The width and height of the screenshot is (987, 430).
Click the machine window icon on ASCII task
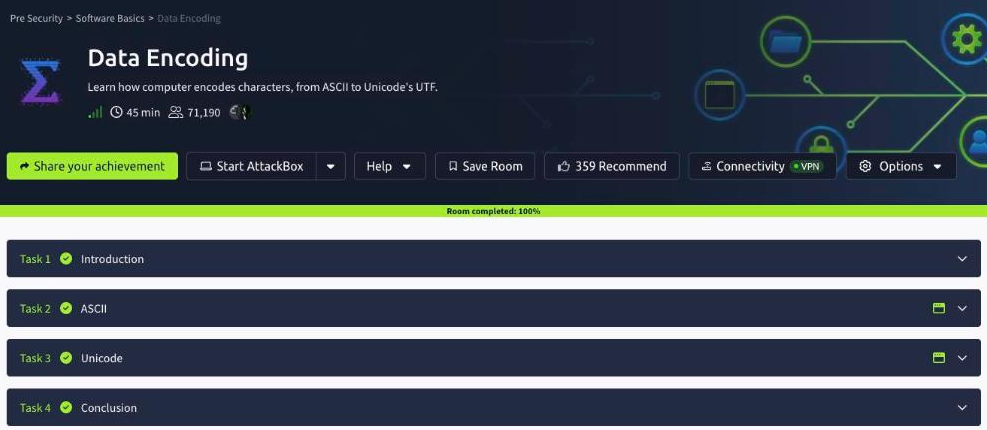pos(939,308)
